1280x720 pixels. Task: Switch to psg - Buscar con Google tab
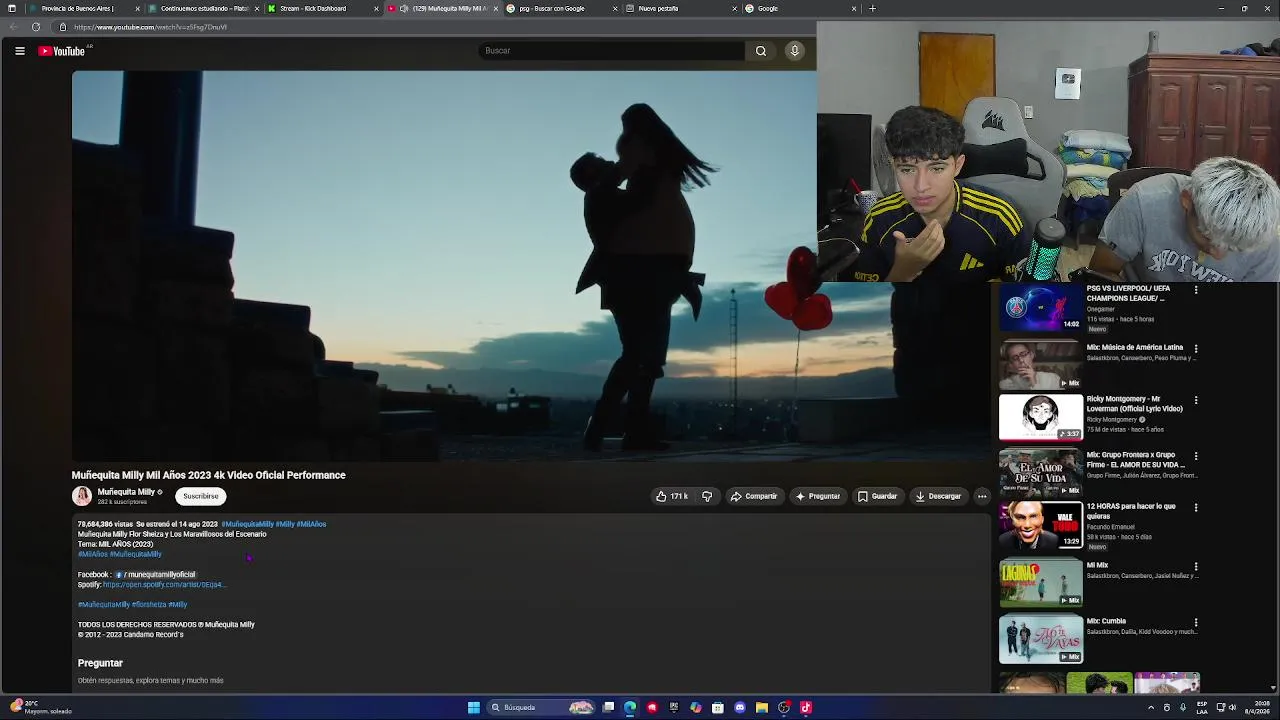coord(561,8)
